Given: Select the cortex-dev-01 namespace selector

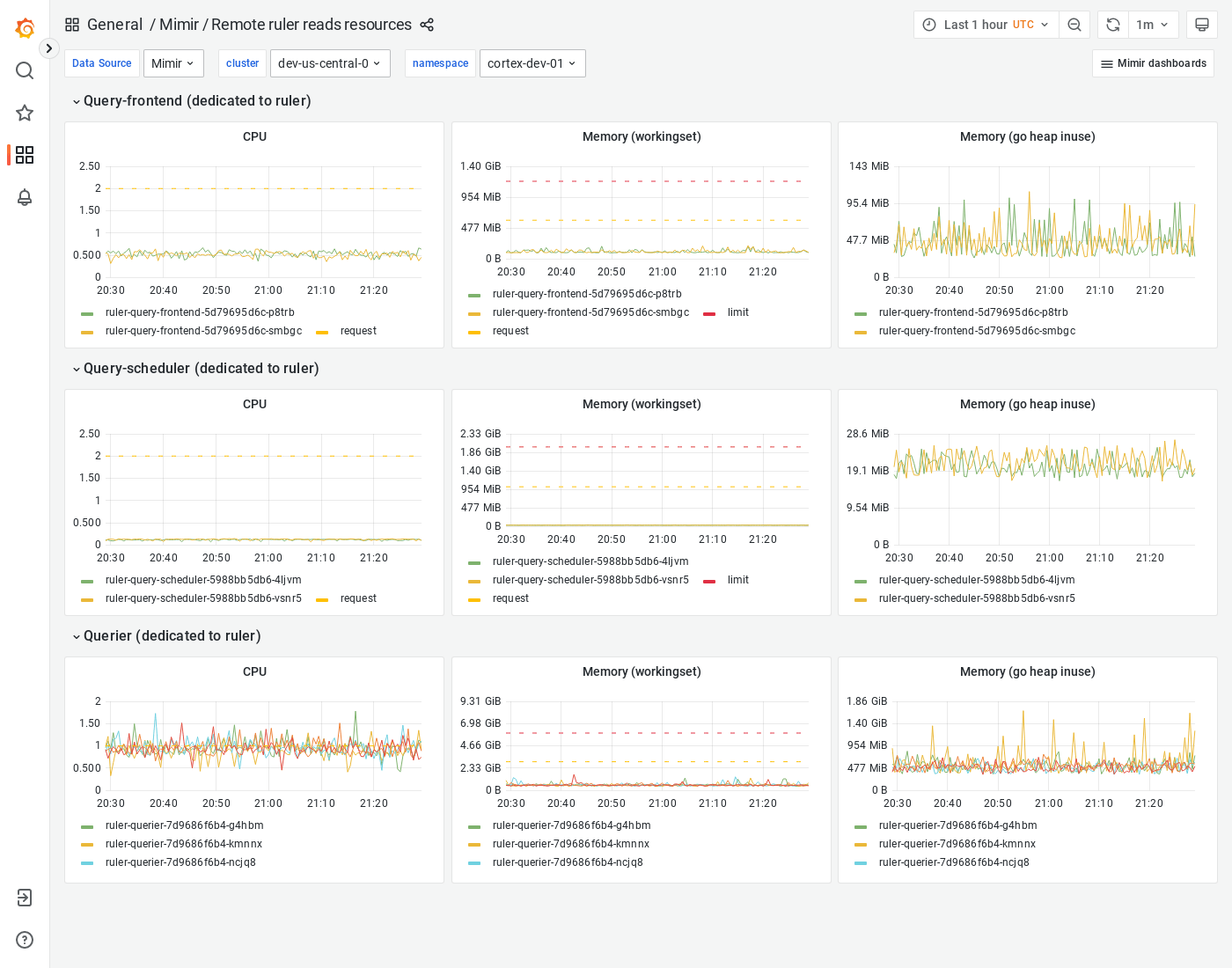Looking at the screenshot, I should pos(532,63).
